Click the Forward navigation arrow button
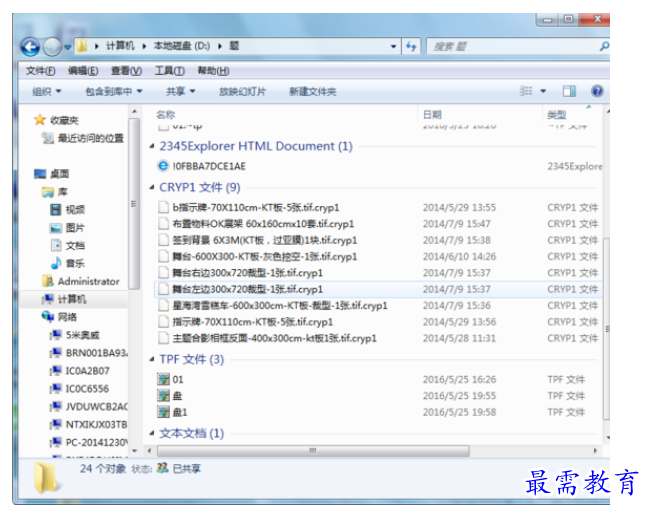 click(x=52, y=47)
